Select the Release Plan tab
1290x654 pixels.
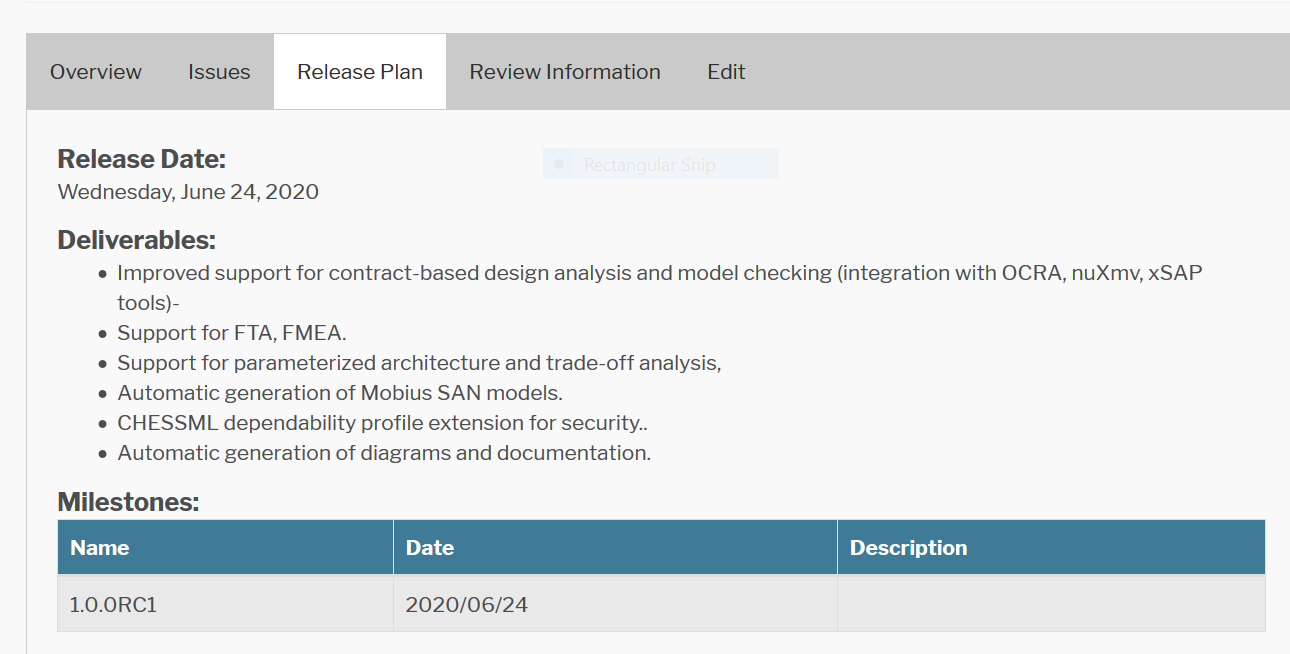[x=360, y=72]
